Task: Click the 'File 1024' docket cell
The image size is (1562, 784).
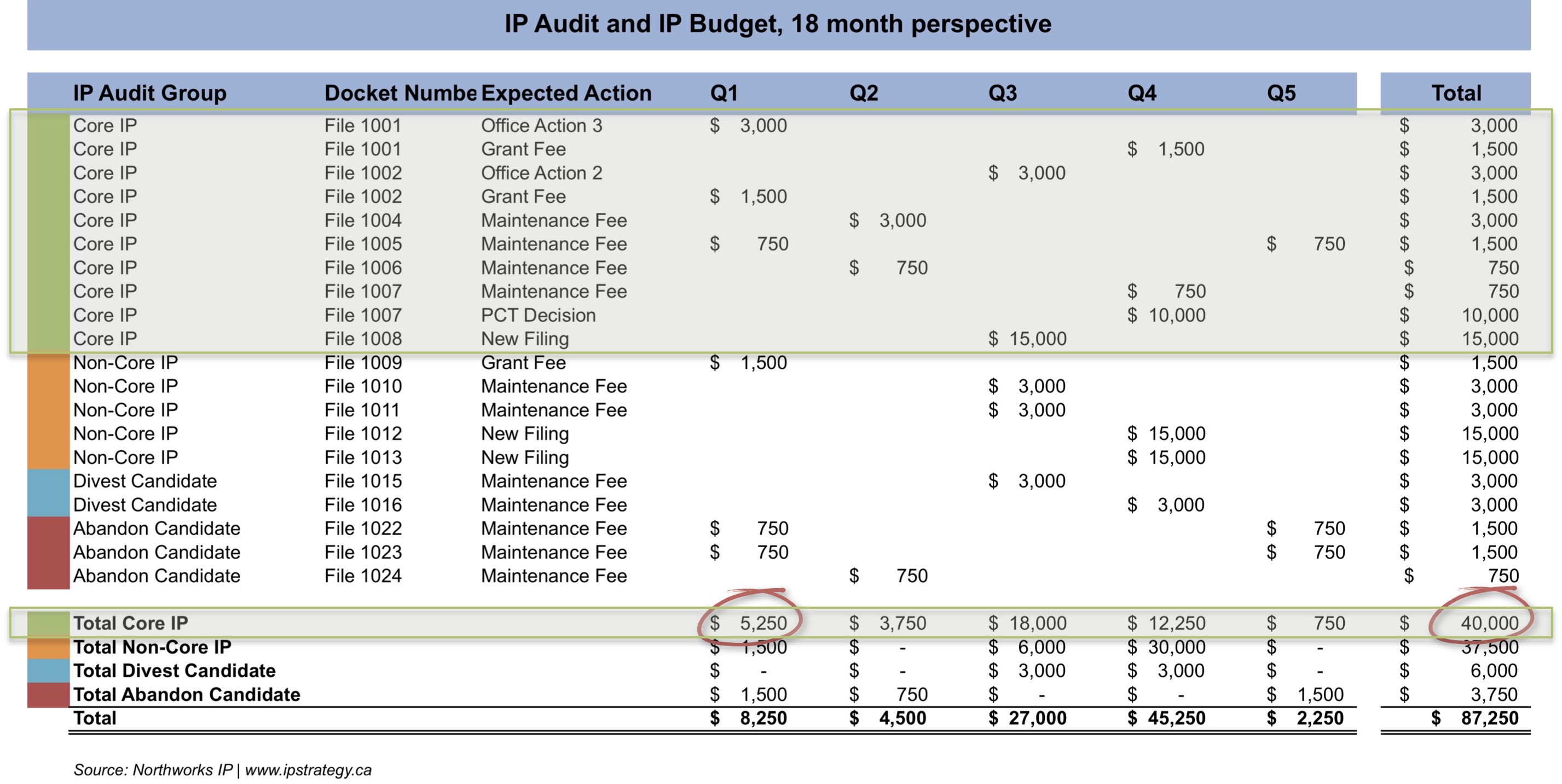Action: pos(363,576)
